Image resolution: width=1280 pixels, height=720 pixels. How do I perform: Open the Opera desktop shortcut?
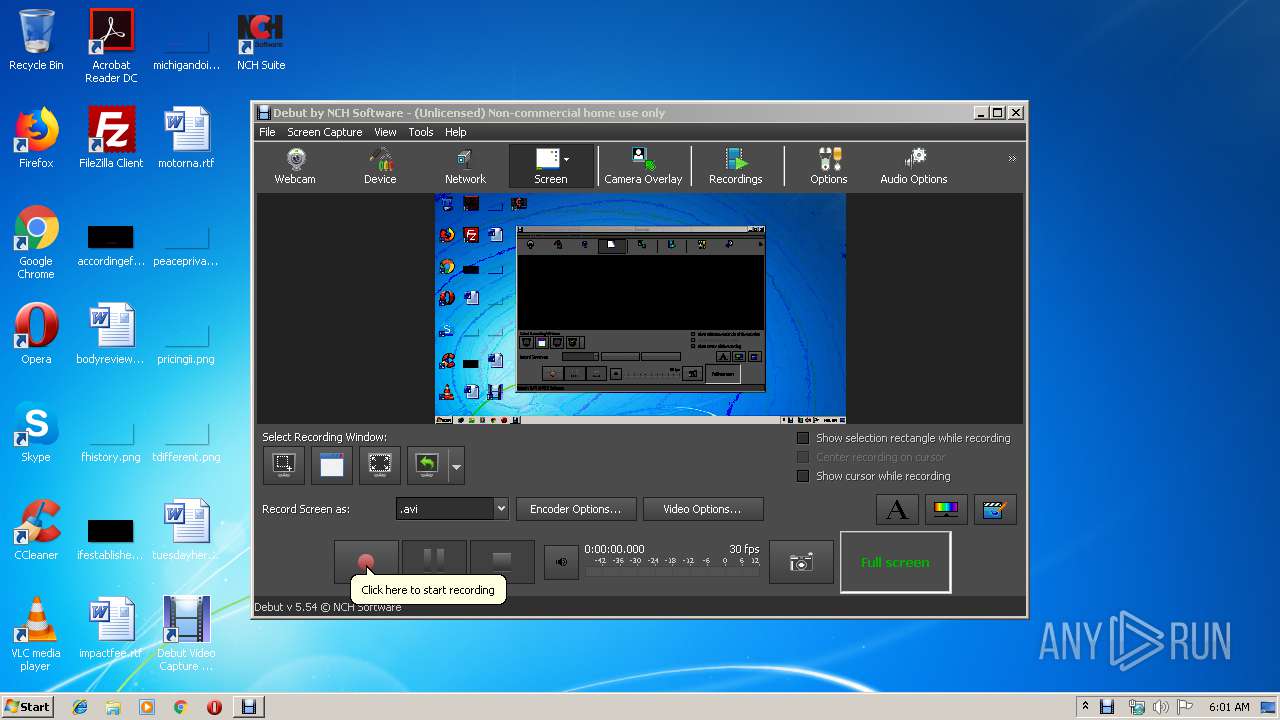pyautogui.click(x=36, y=334)
